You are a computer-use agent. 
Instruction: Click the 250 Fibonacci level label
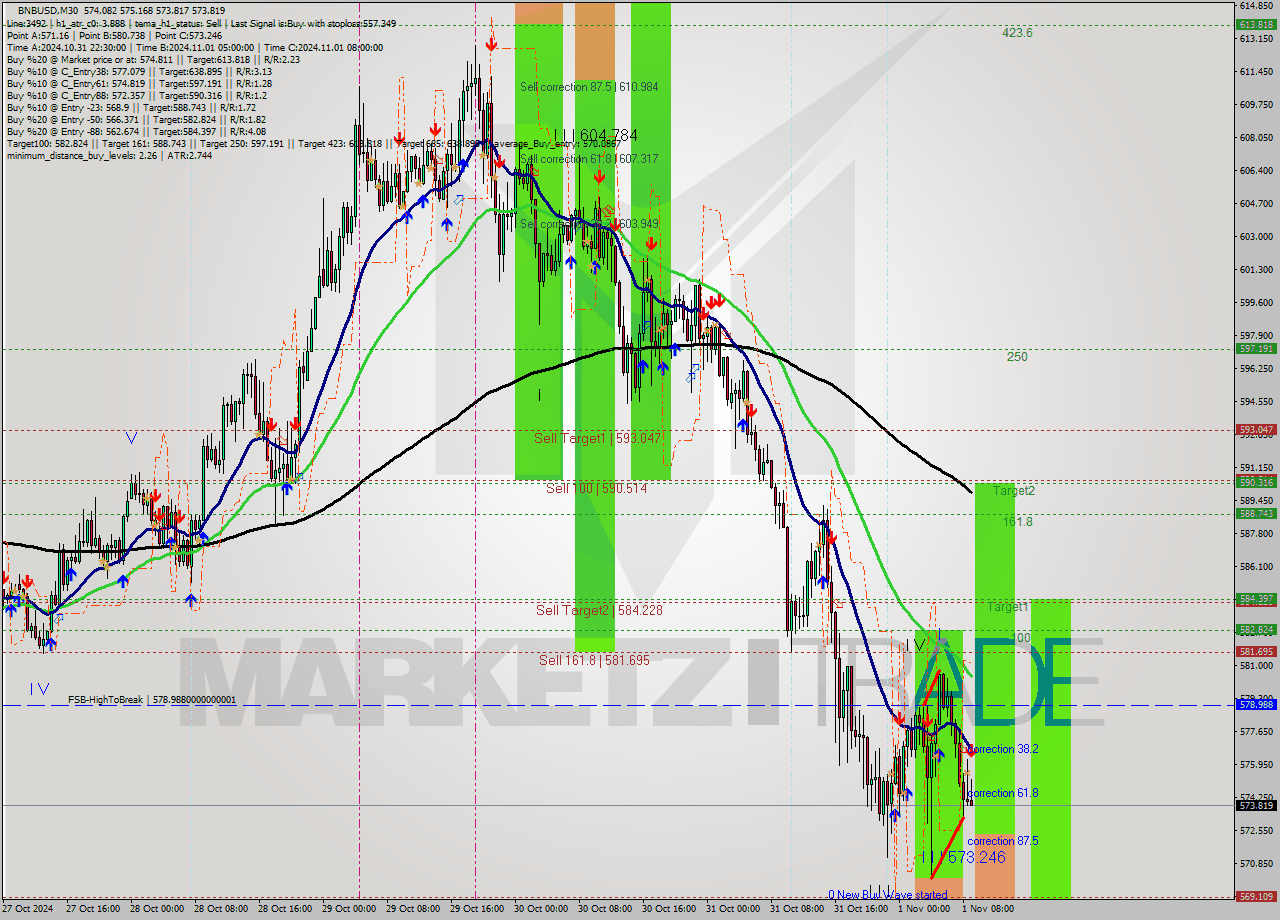point(1017,356)
